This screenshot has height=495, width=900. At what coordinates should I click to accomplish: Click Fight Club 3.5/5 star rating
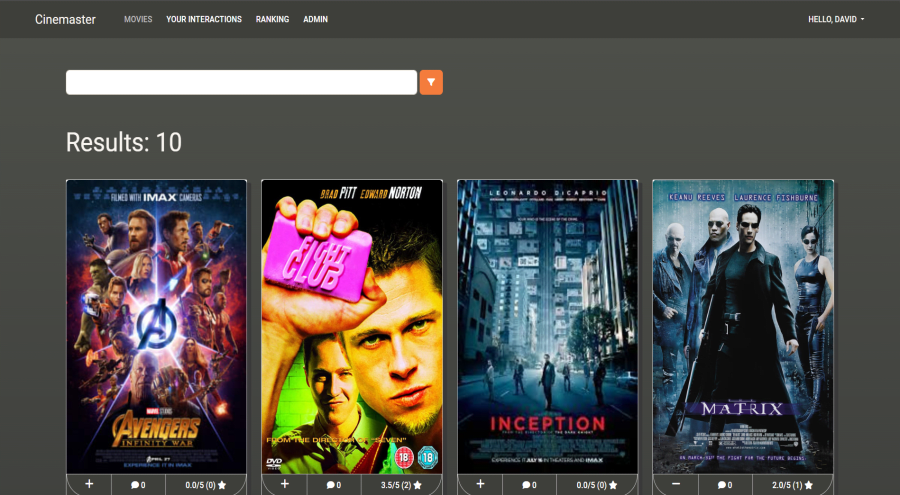click(401, 485)
